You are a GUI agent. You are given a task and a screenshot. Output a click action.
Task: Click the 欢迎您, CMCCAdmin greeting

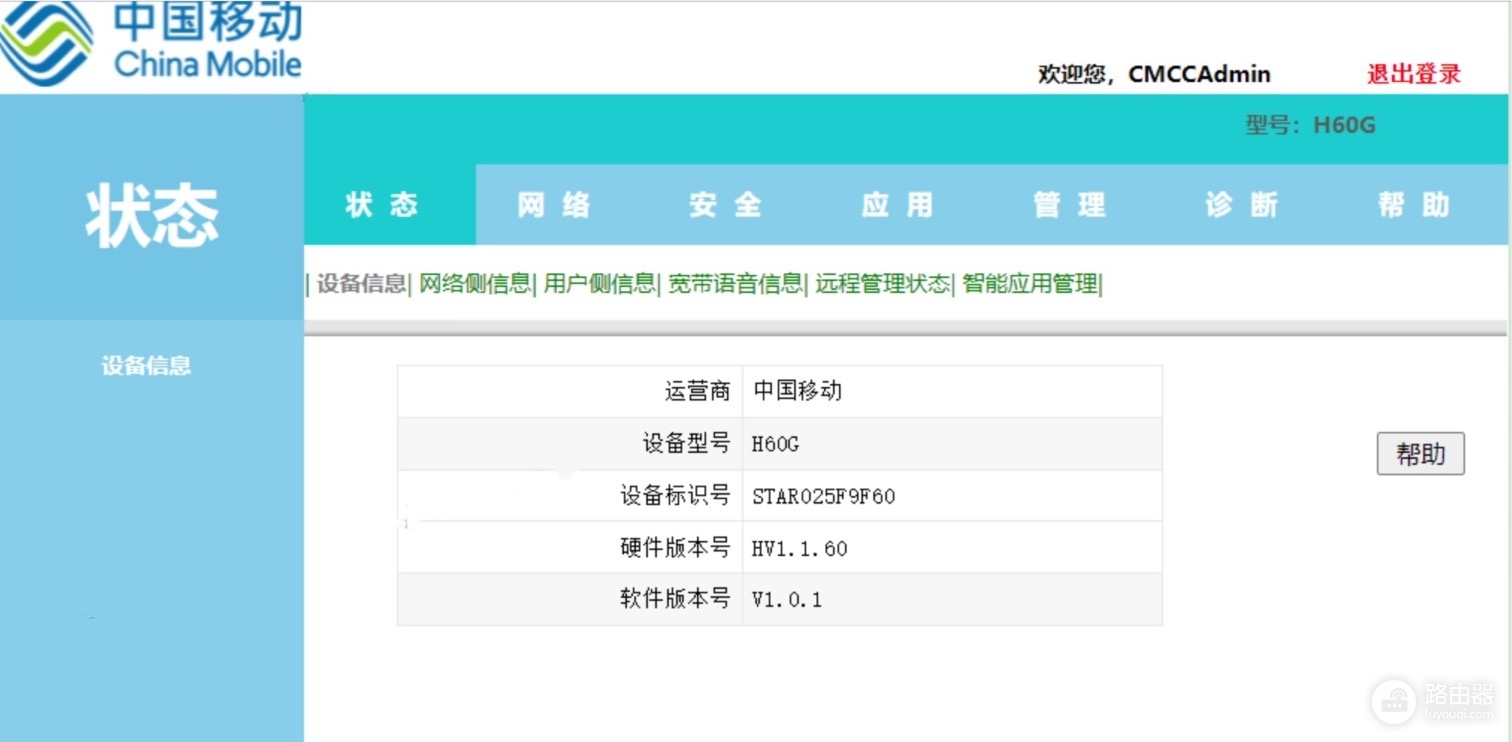(1154, 74)
